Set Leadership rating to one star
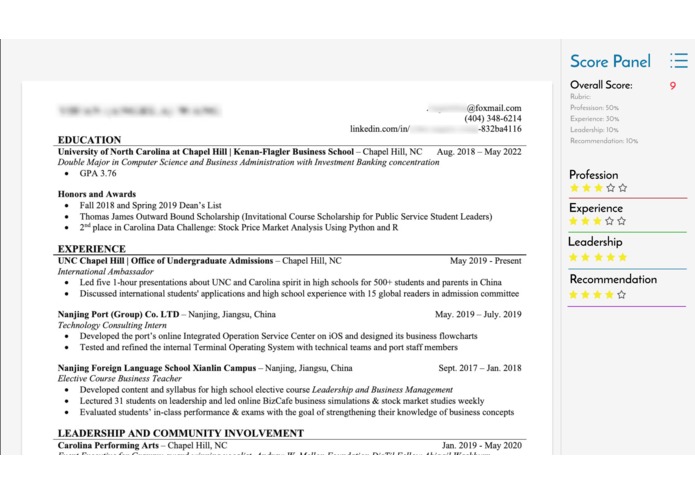The width and height of the screenshot is (695, 494). click(x=574, y=257)
